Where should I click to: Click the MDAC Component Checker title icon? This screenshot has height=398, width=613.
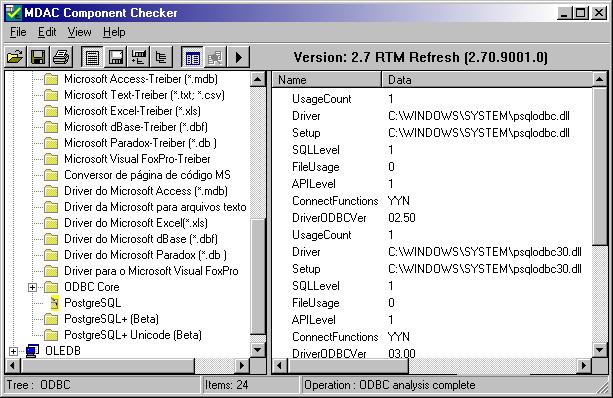point(13,13)
